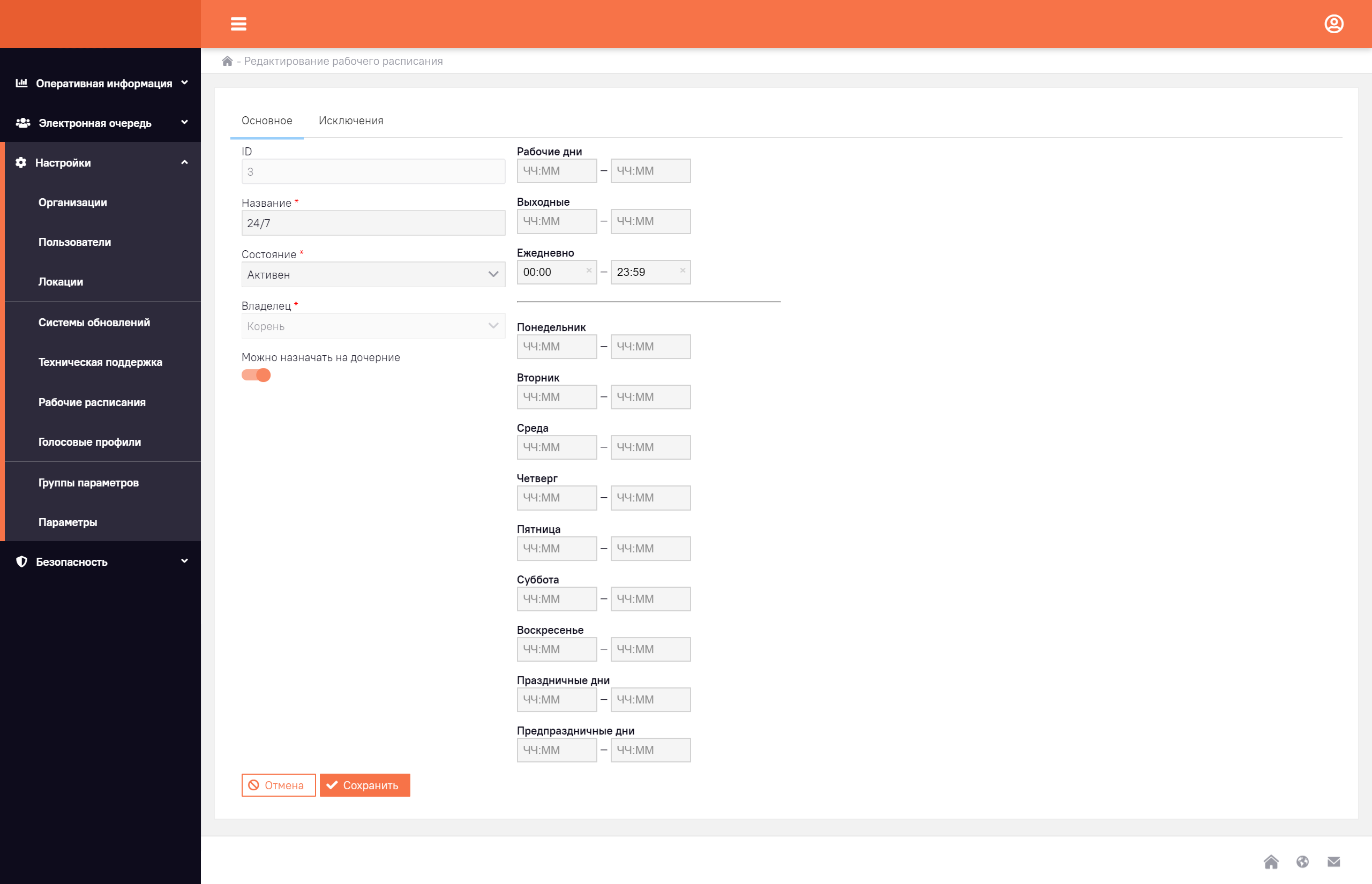Open Системы обновлений in the sidebar
Screen dimensions: 1372x884
94,323
